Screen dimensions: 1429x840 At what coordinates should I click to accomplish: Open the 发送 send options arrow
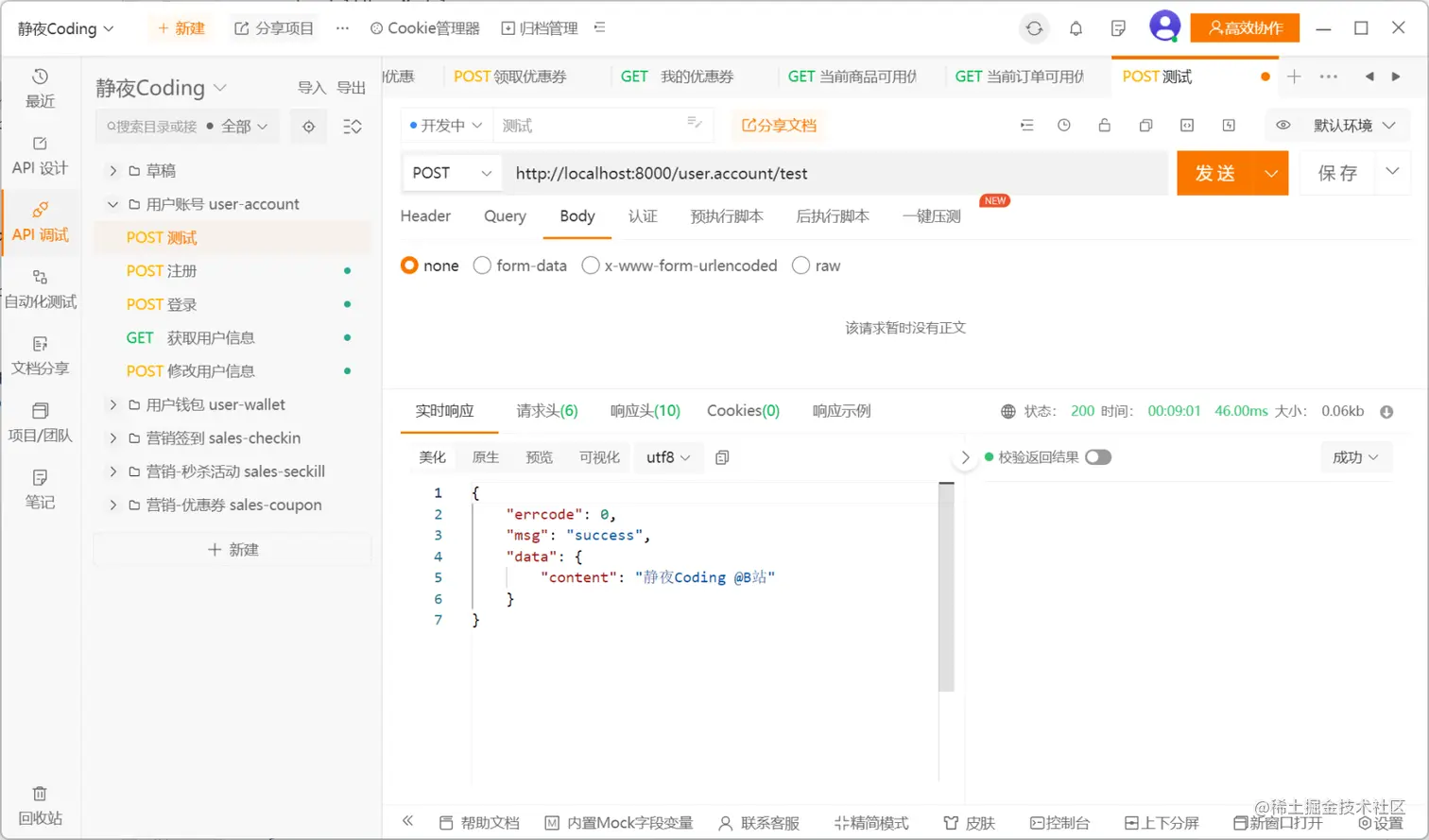1271,173
